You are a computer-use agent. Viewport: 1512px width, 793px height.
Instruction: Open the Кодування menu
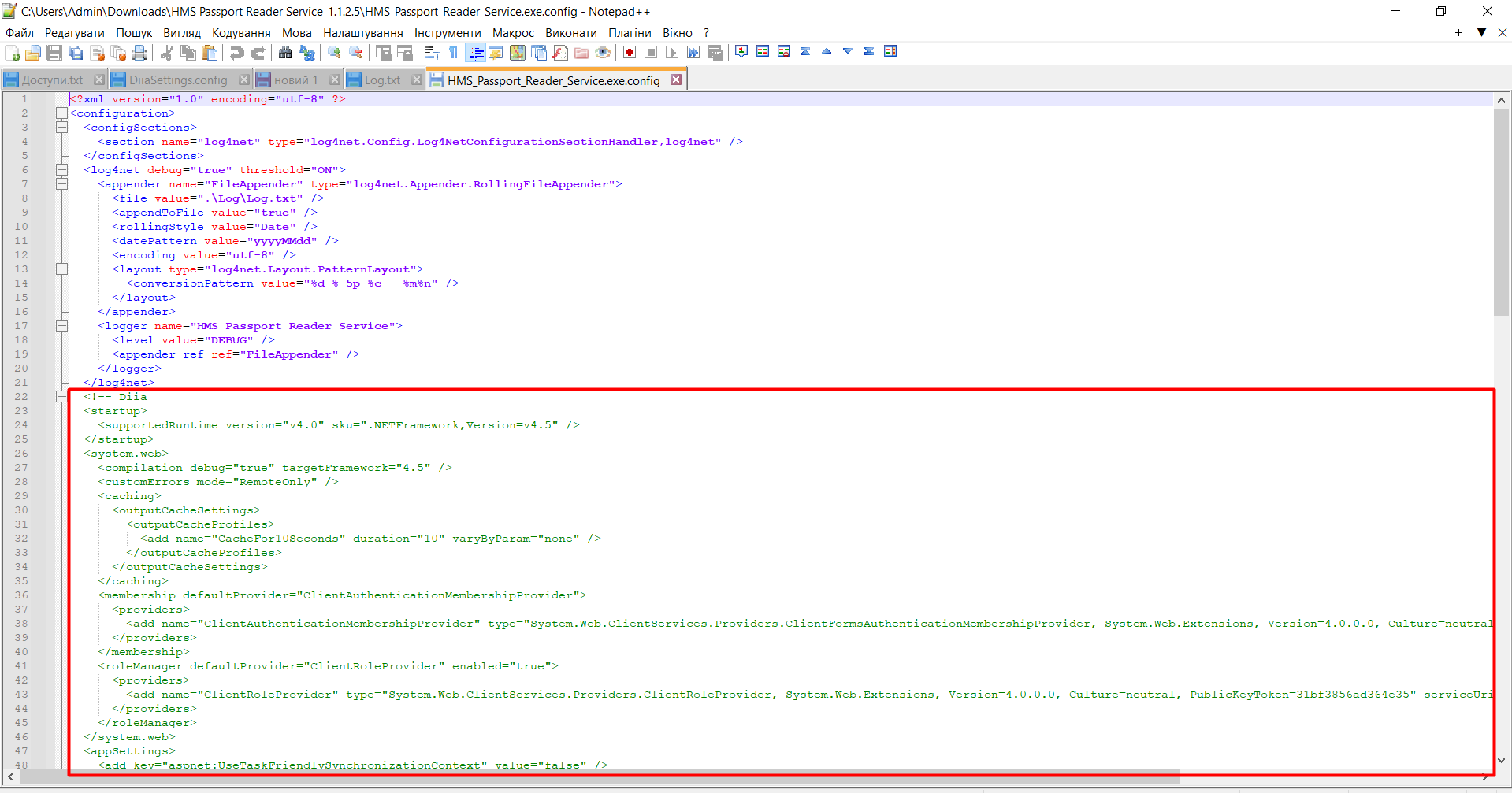tap(241, 33)
